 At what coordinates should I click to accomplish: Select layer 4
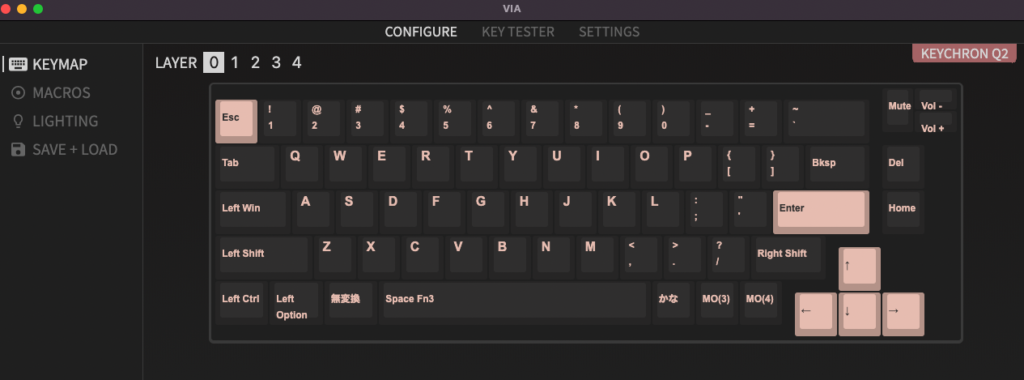pos(296,63)
